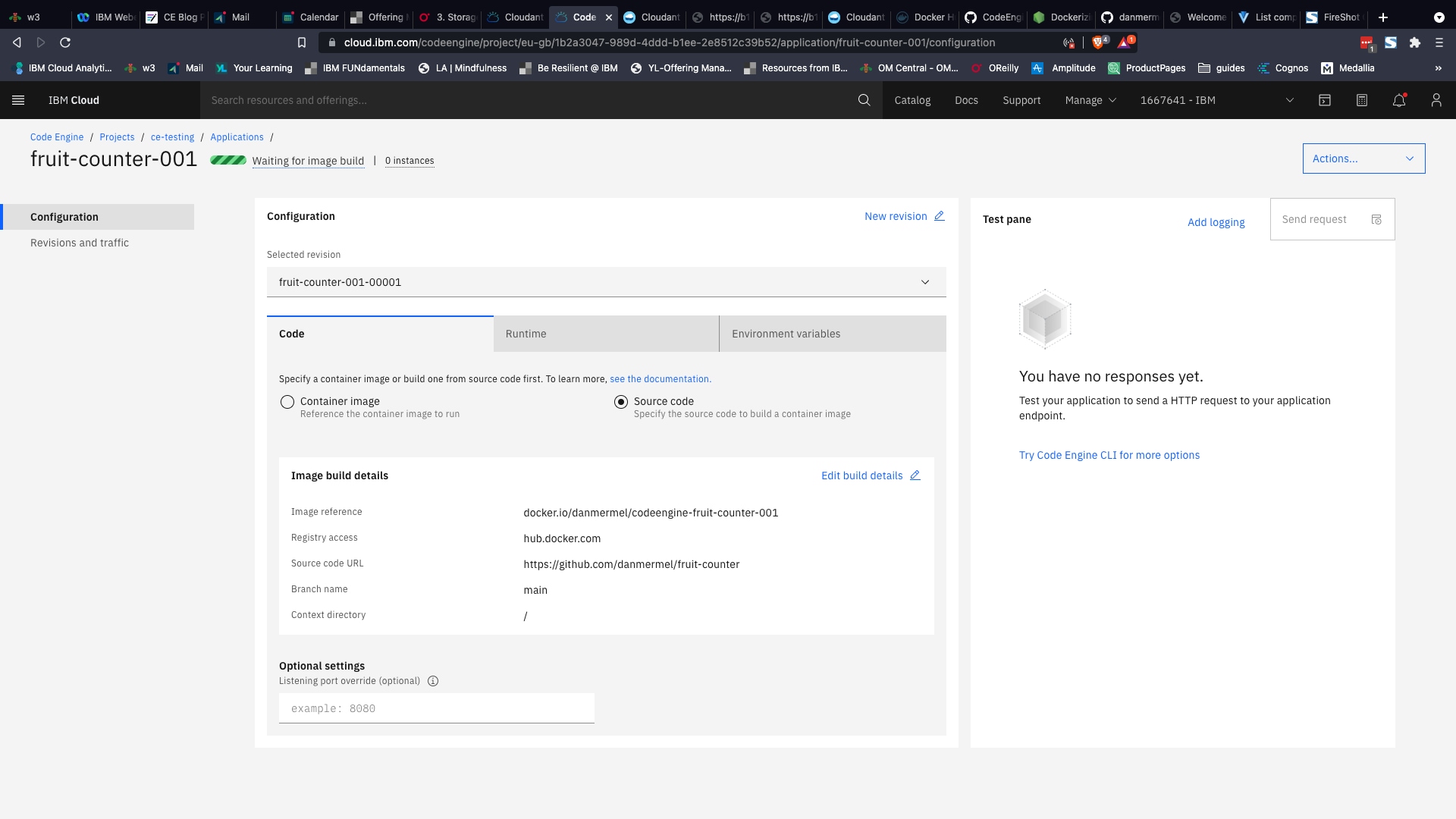
Task: Click the search magnifier icon in header
Action: 864,100
